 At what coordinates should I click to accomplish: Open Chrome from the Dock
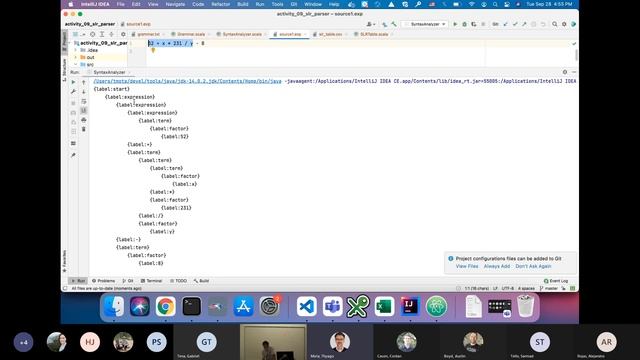(165, 306)
